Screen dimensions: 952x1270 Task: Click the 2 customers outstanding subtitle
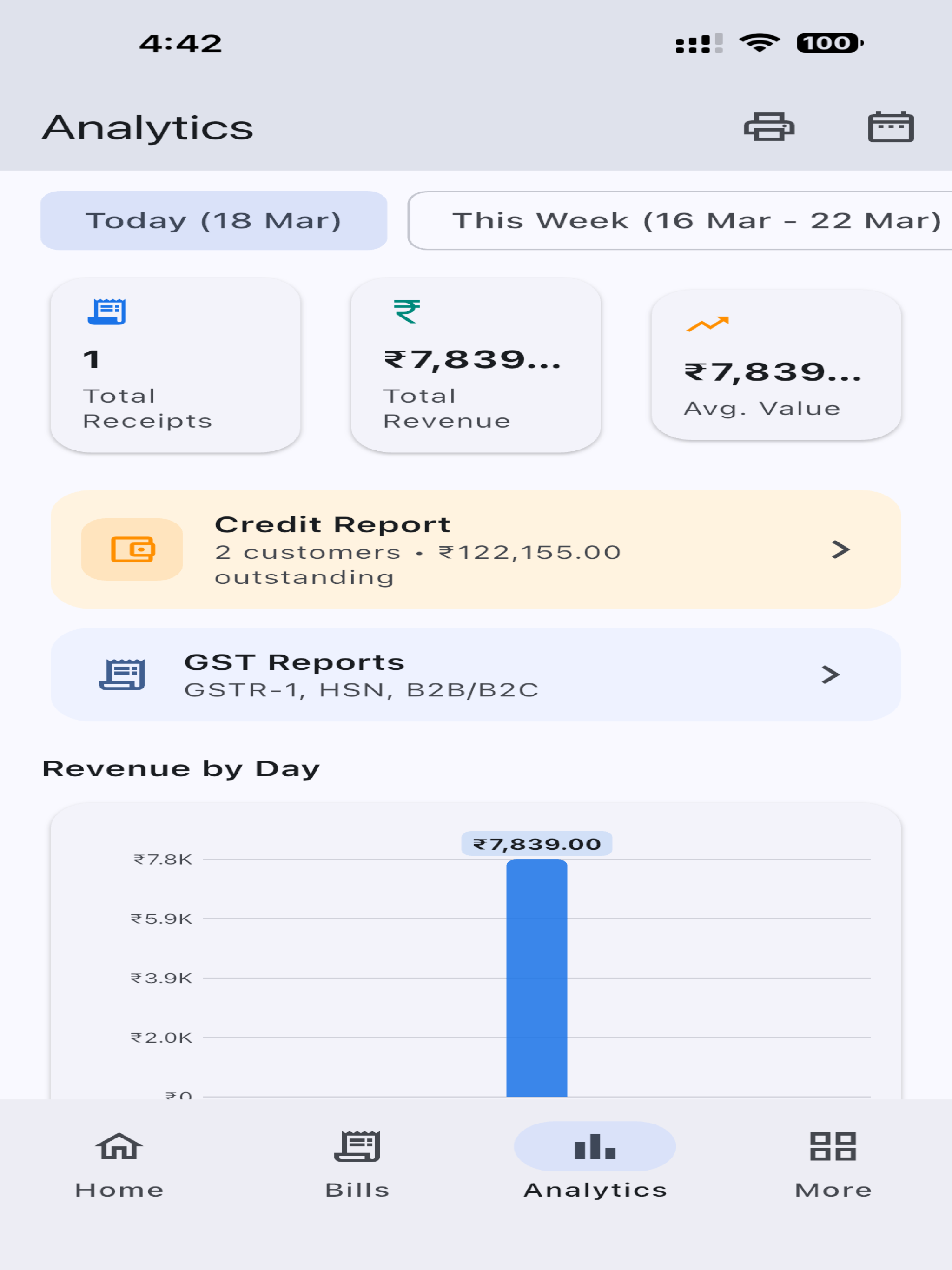click(x=418, y=564)
